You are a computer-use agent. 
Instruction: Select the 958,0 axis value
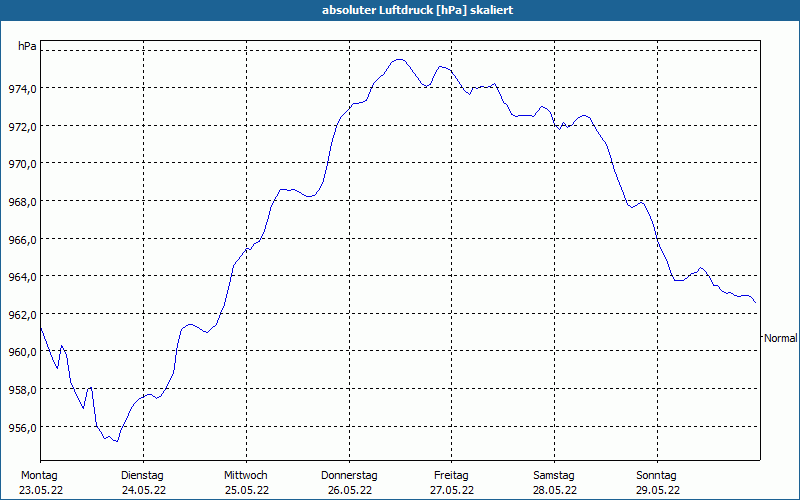pos(22,390)
